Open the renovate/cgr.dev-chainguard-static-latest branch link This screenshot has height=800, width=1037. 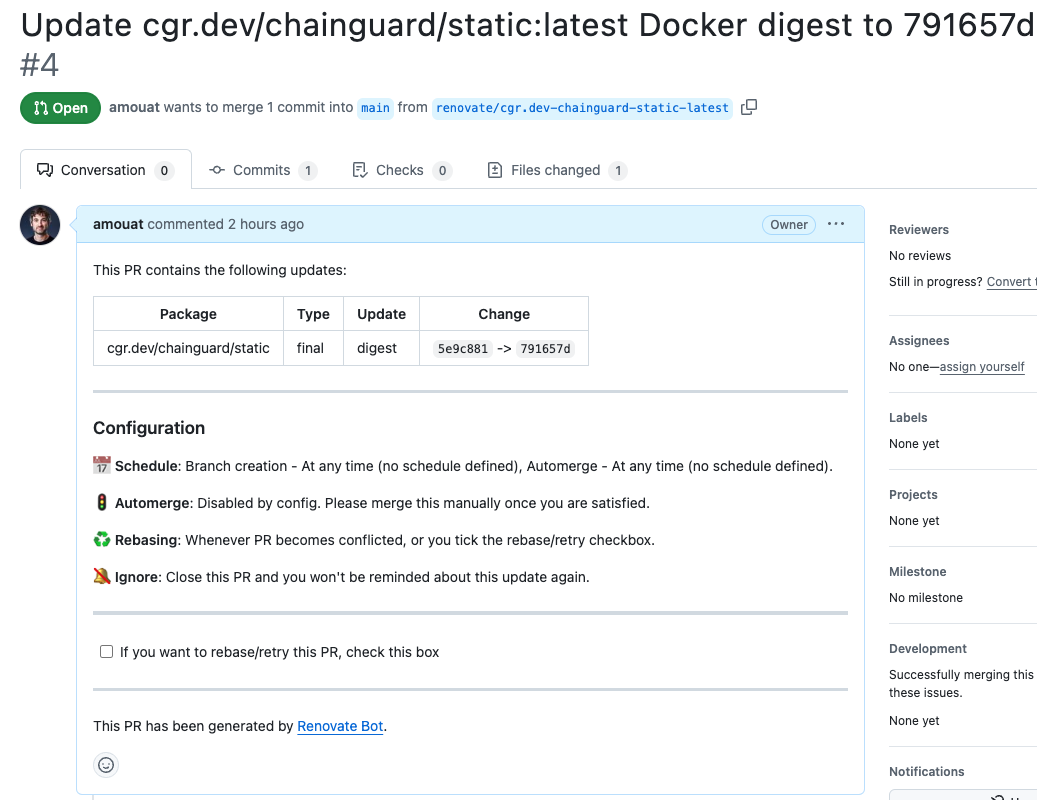click(x=582, y=108)
